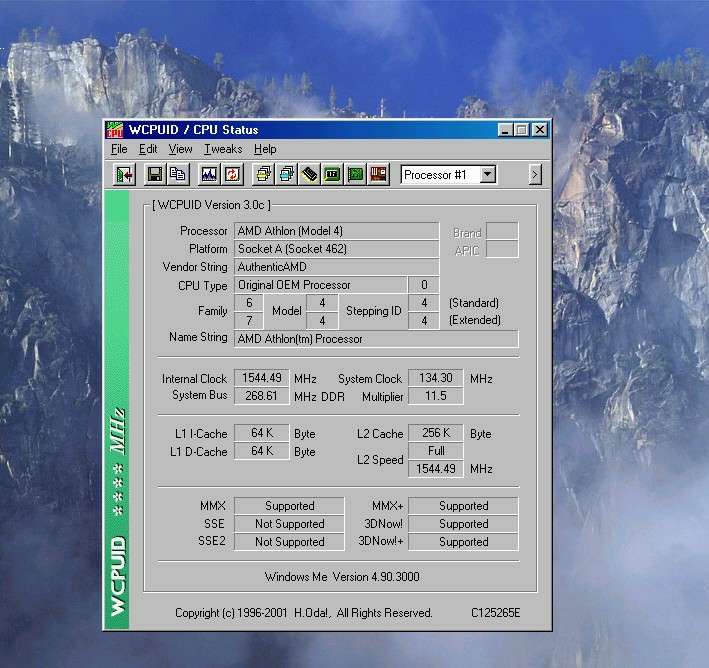Click the code C125265E at bottom
The image size is (709, 668).
(x=496, y=613)
